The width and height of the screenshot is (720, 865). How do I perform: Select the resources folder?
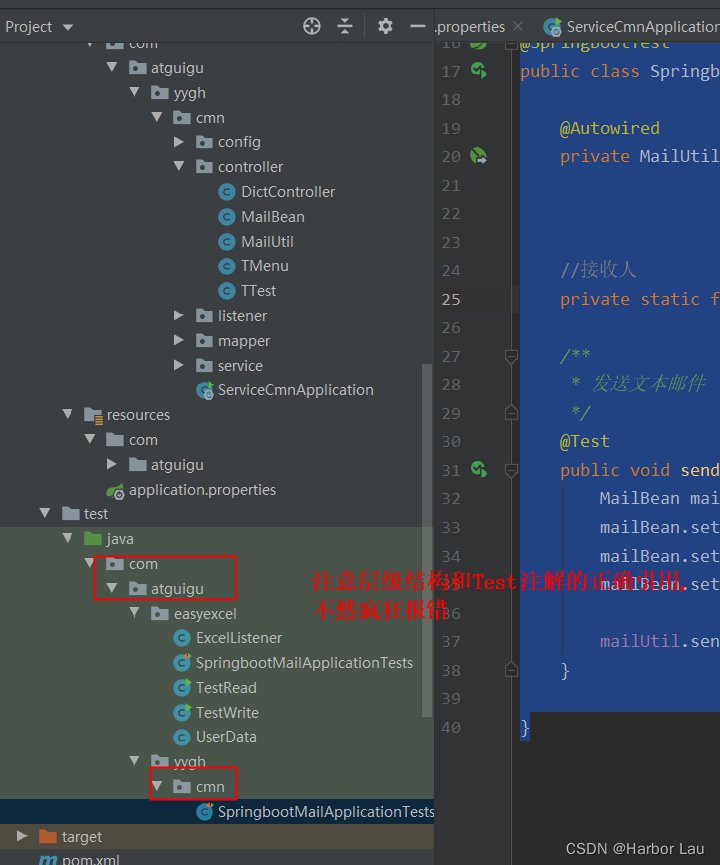tap(138, 415)
